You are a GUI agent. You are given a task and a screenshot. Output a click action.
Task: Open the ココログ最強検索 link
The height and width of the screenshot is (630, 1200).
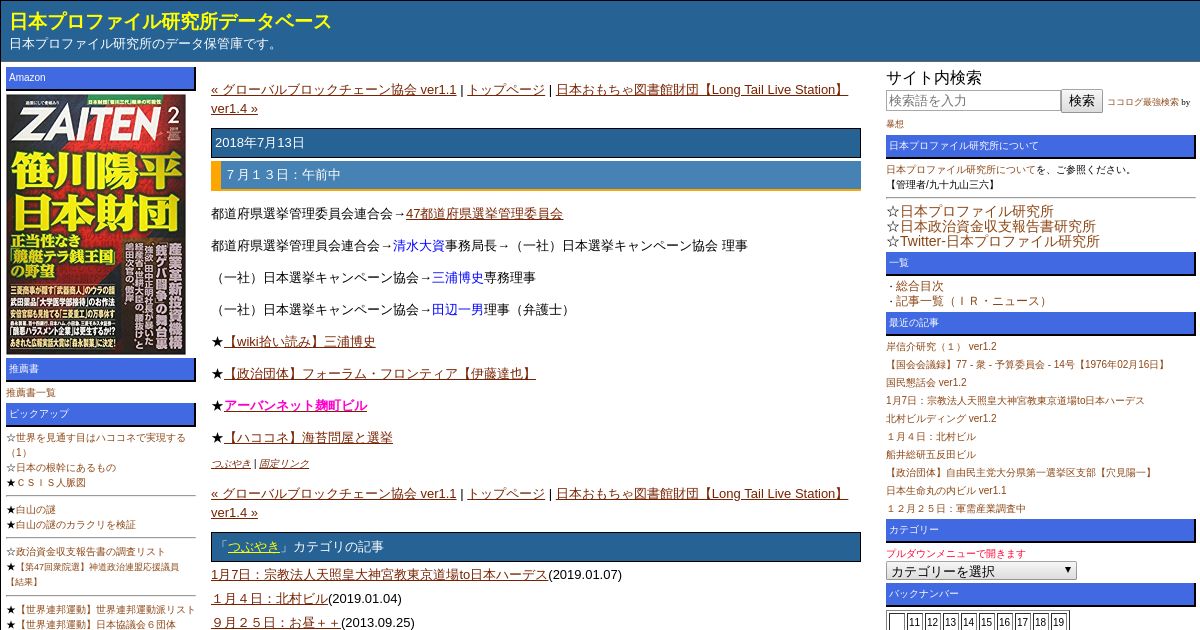tap(1142, 102)
